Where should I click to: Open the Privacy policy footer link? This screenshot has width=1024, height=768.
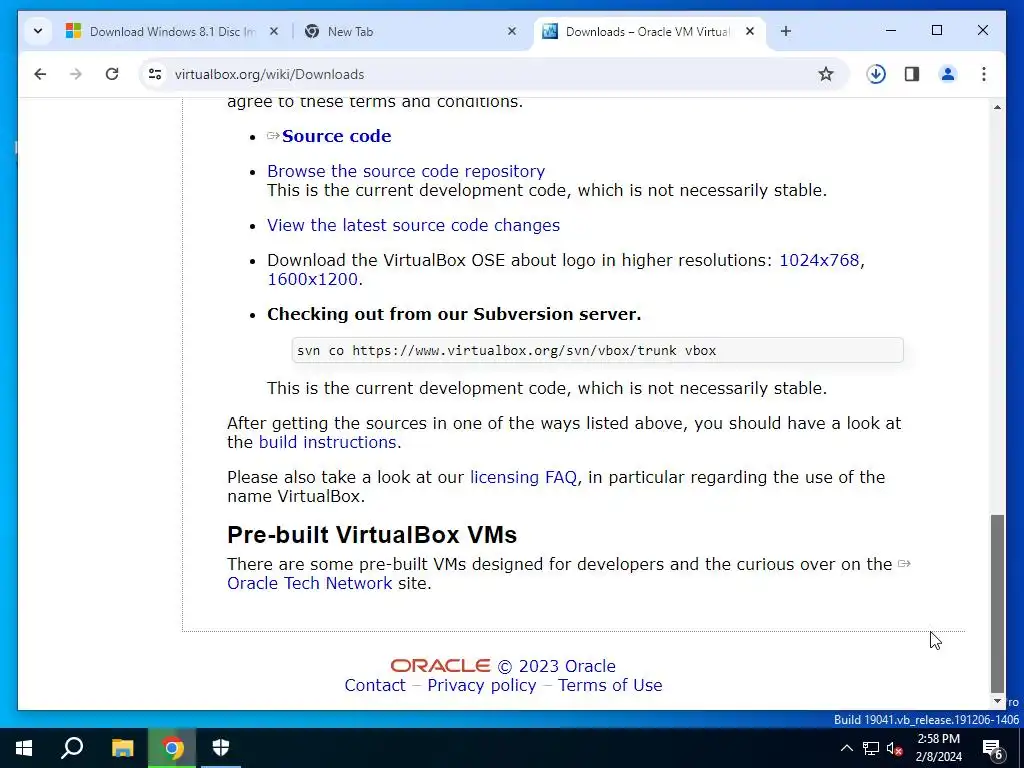[481, 685]
